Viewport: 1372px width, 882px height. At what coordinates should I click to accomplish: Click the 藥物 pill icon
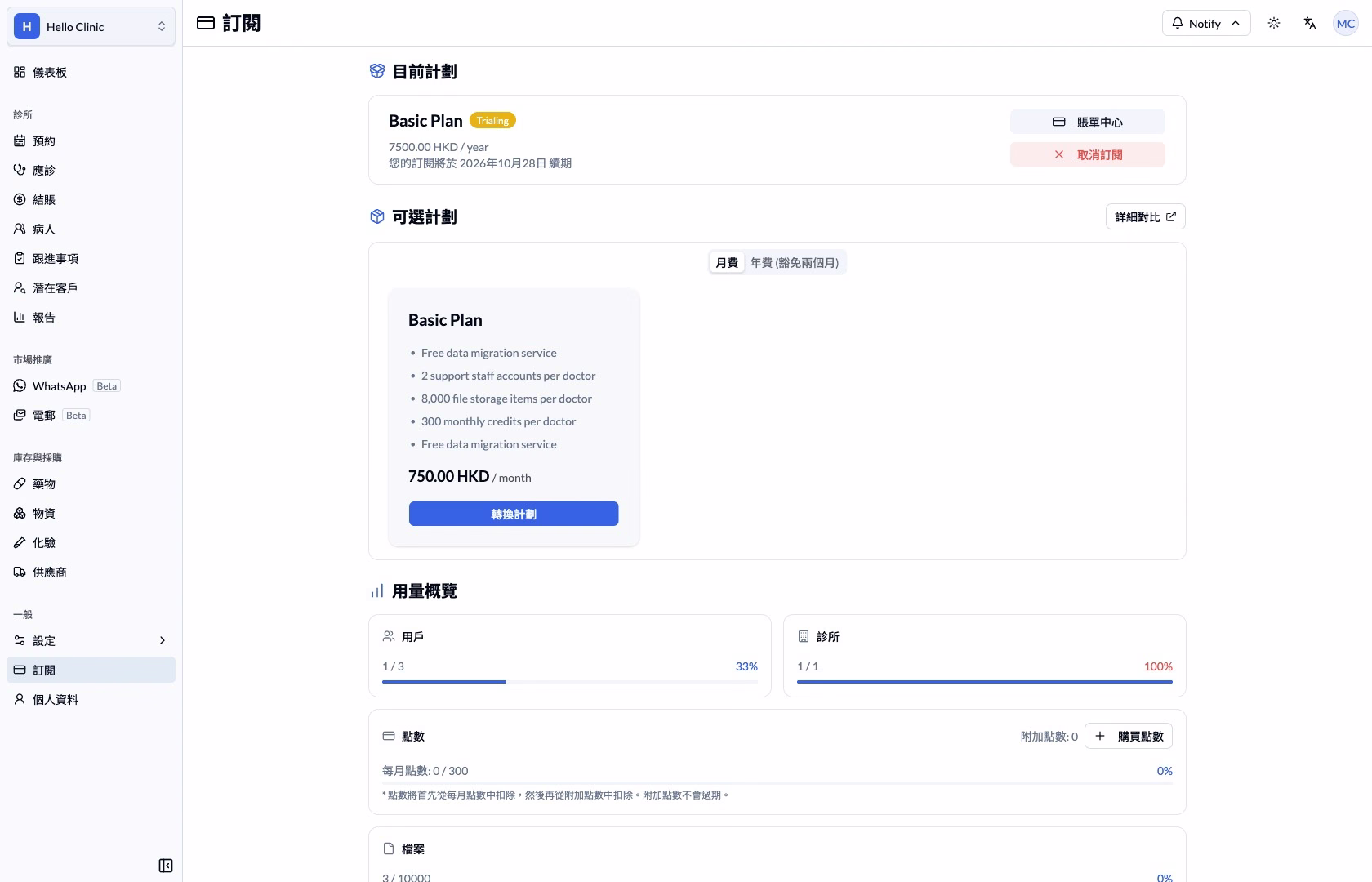[x=20, y=483]
